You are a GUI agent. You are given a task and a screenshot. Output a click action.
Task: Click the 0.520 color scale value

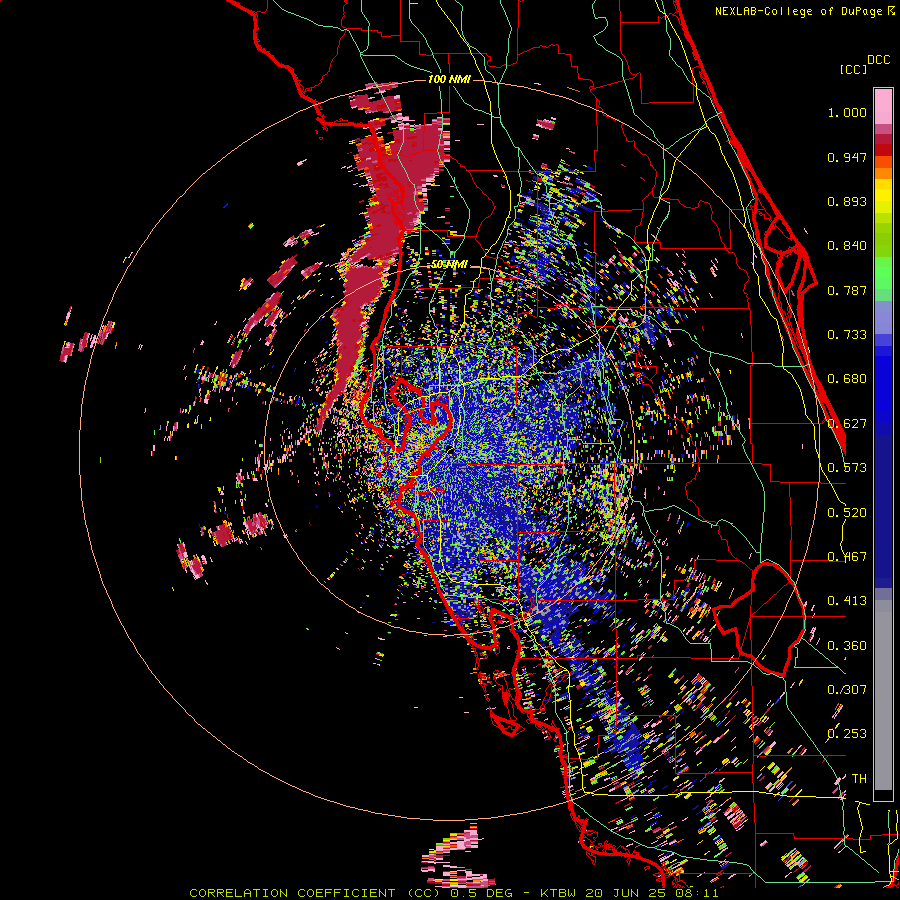[x=847, y=513]
